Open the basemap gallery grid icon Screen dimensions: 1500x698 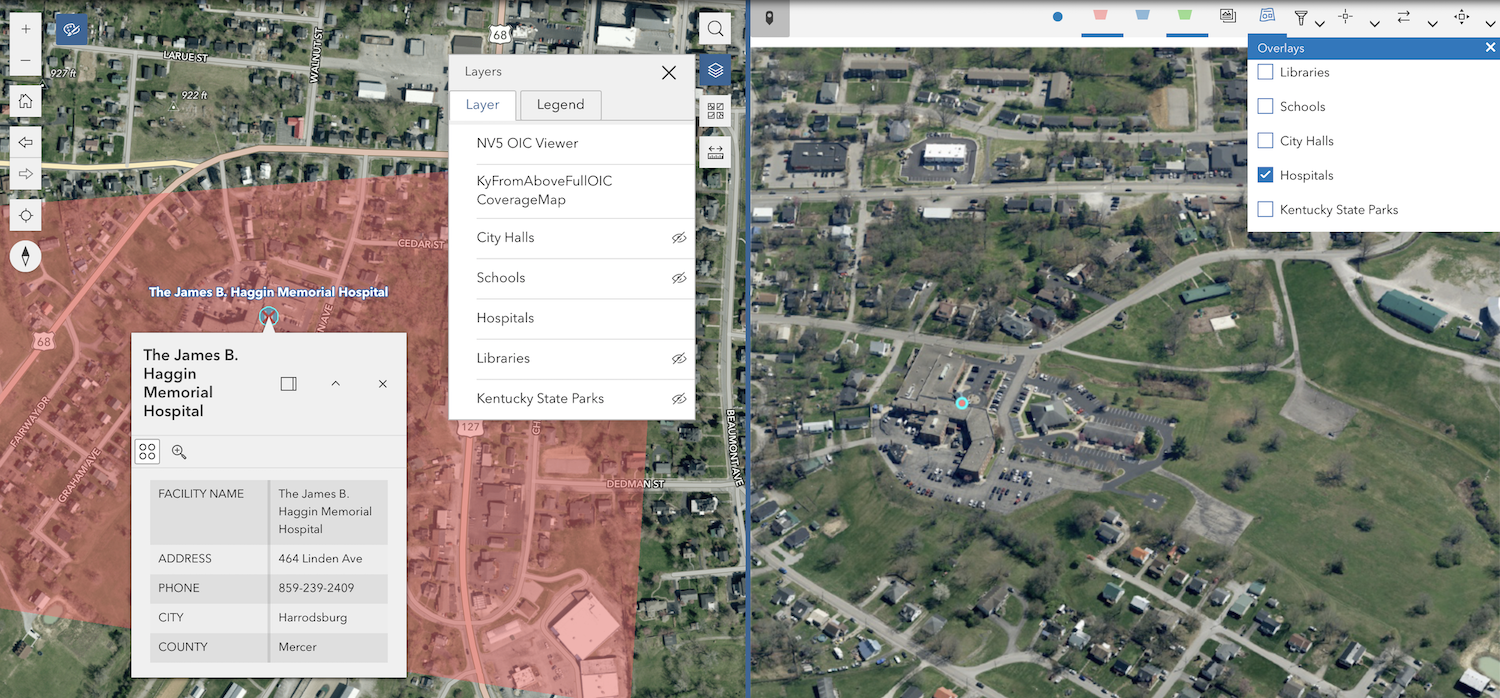click(715, 111)
